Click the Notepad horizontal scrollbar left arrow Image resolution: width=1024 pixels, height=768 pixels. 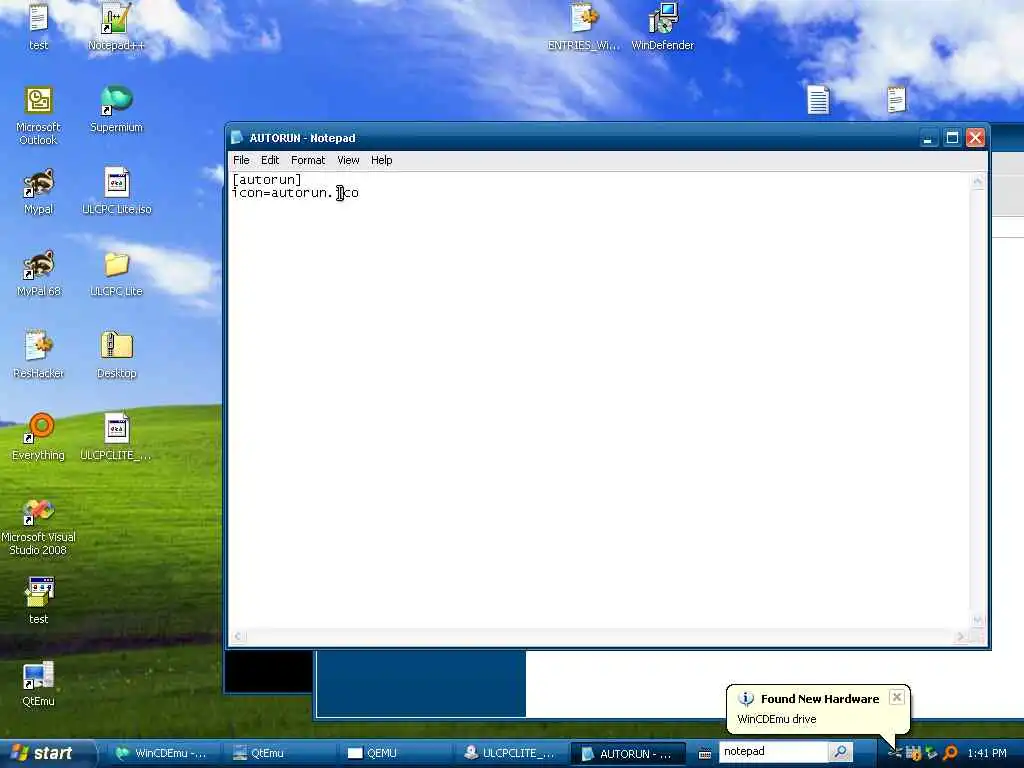click(x=238, y=636)
